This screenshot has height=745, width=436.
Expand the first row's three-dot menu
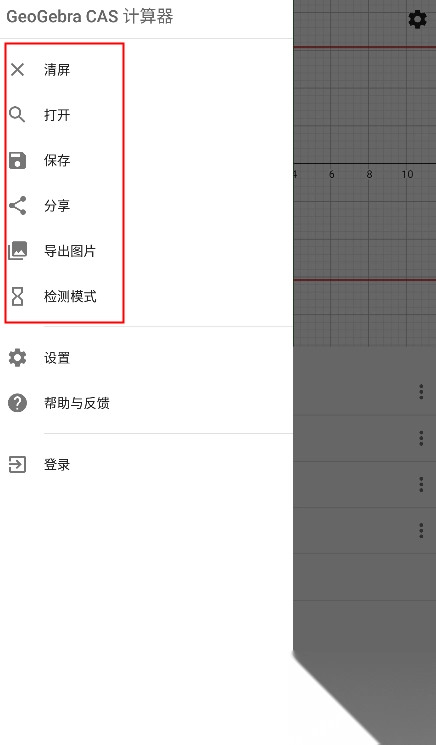pyautogui.click(x=421, y=392)
